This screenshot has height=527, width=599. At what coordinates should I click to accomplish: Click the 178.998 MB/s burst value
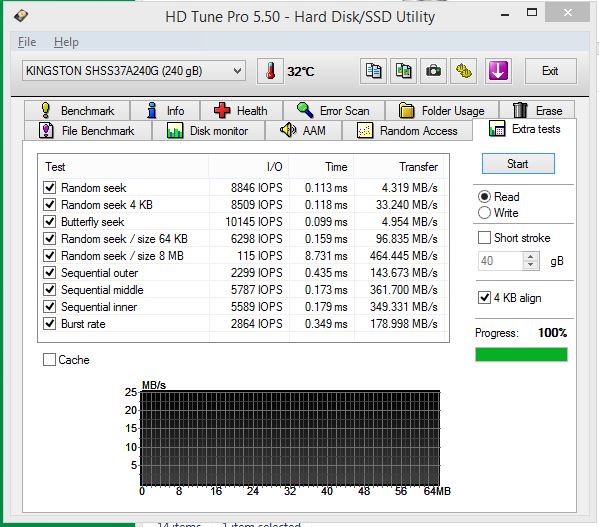(x=404, y=324)
